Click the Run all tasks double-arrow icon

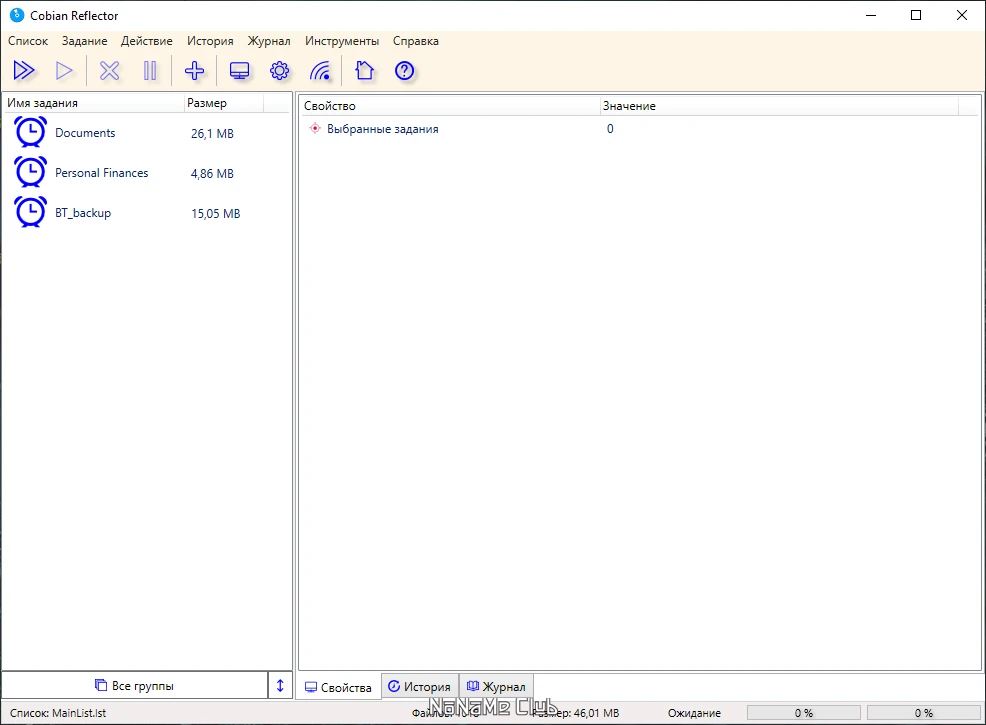tap(24, 71)
